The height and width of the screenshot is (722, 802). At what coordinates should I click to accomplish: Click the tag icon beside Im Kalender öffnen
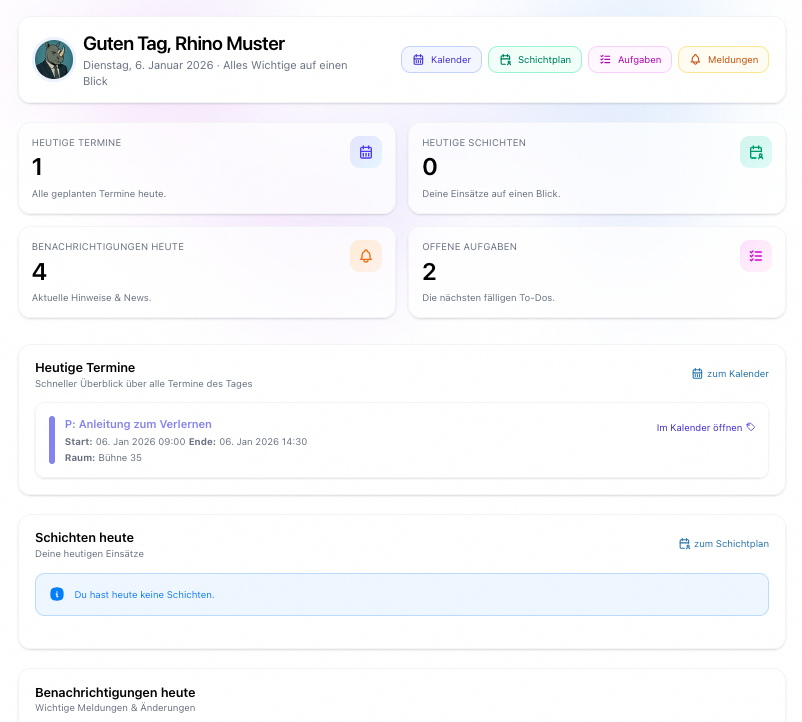tap(751, 427)
